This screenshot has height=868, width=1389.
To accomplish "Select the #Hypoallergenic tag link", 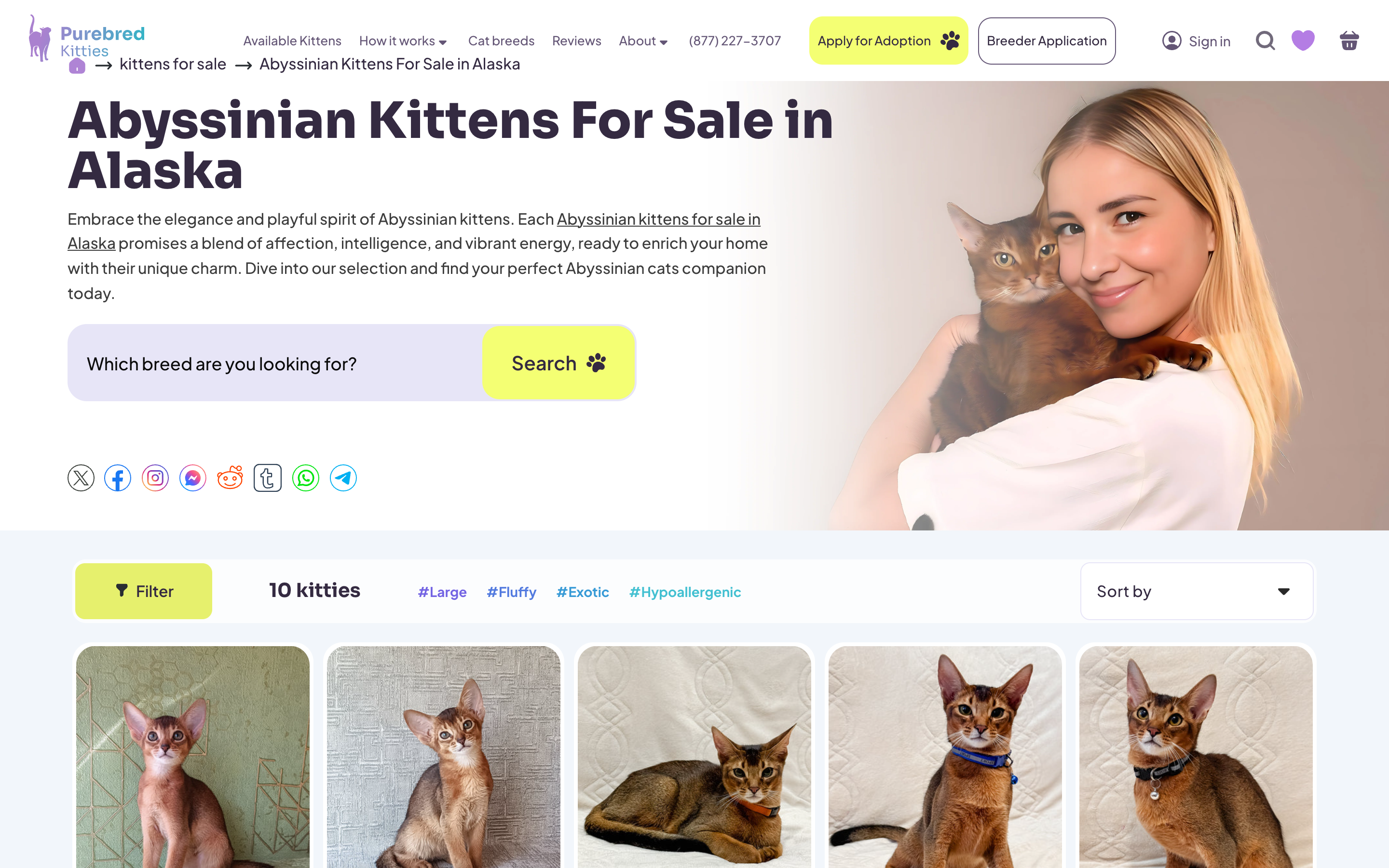I will [x=685, y=591].
